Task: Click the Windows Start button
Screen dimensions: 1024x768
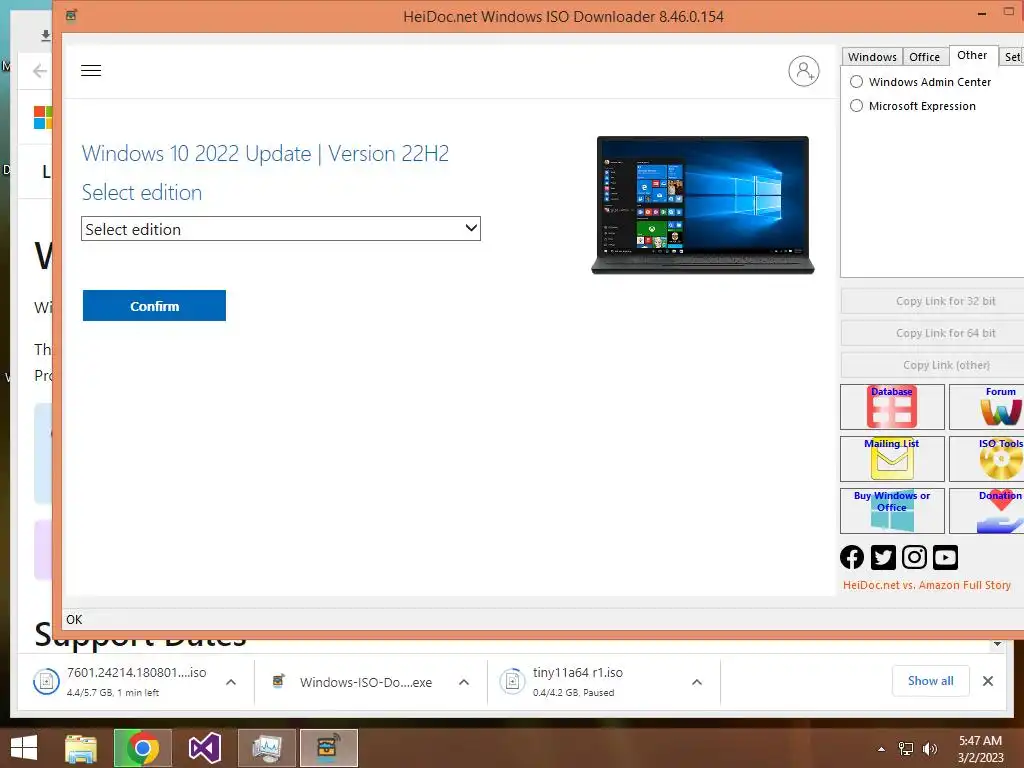Action: point(24,748)
